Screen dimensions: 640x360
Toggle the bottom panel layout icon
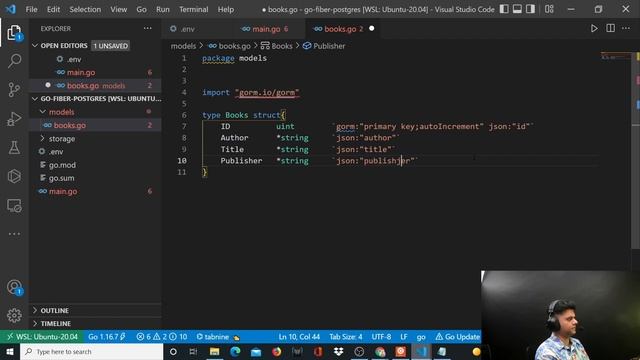(517, 9)
